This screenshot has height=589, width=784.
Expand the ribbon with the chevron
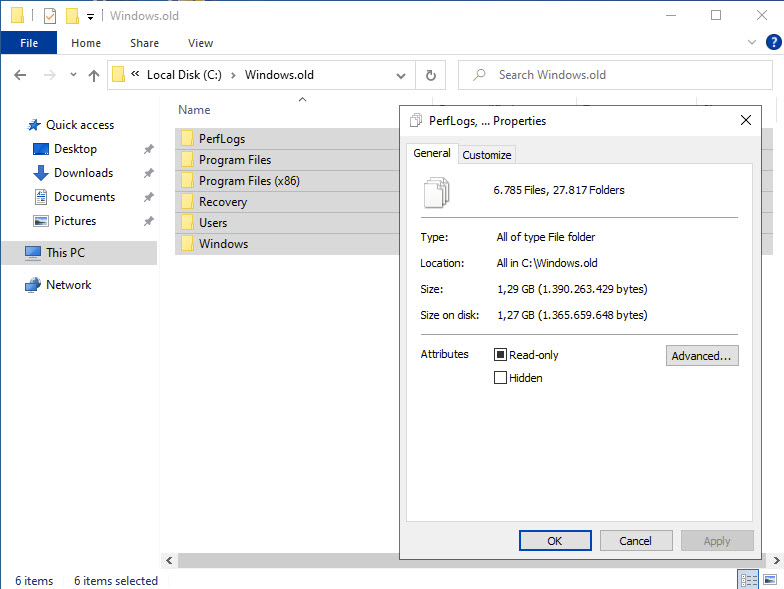[x=752, y=42]
